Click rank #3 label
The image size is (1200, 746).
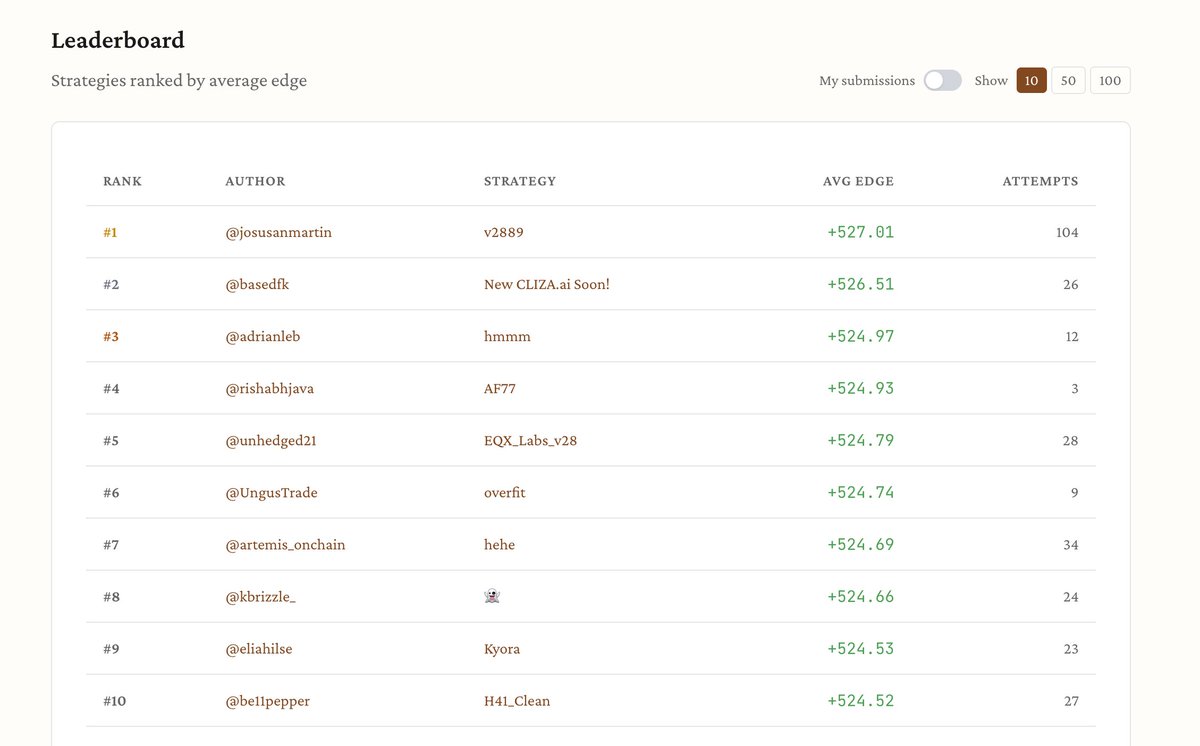[111, 336]
